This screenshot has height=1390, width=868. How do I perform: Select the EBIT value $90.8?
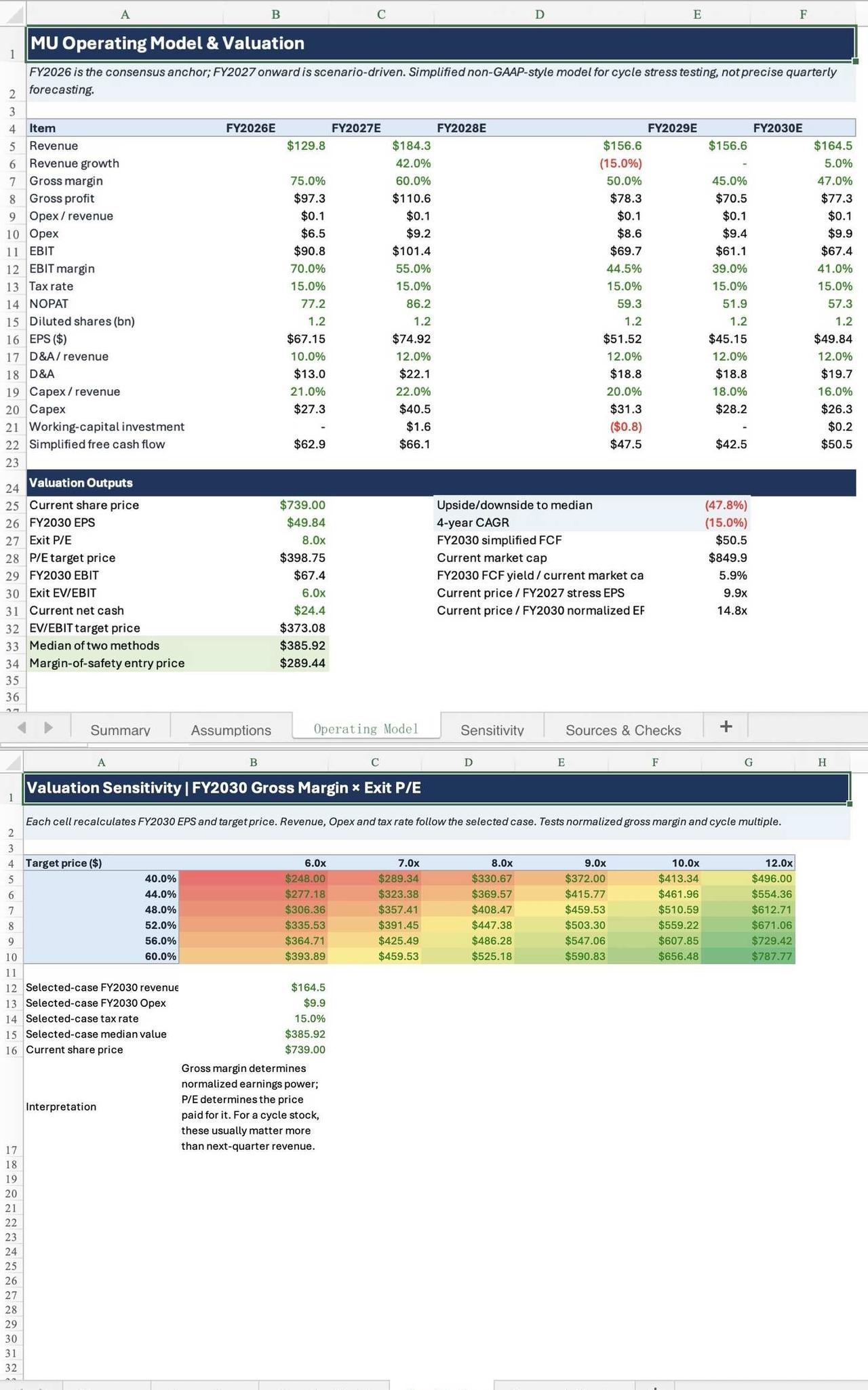tap(309, 251)
